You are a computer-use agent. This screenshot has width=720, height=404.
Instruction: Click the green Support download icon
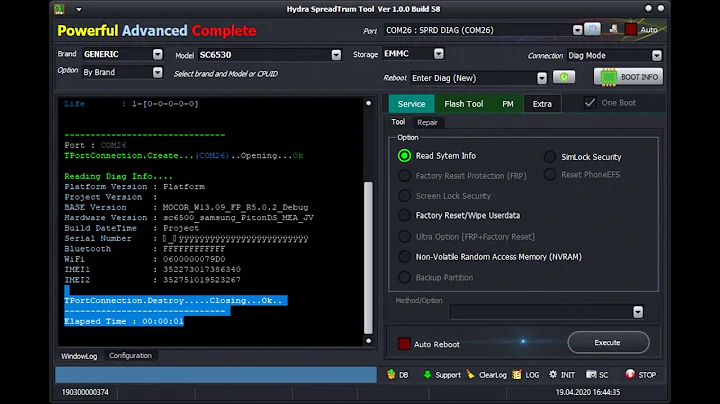tap(427, 375)
